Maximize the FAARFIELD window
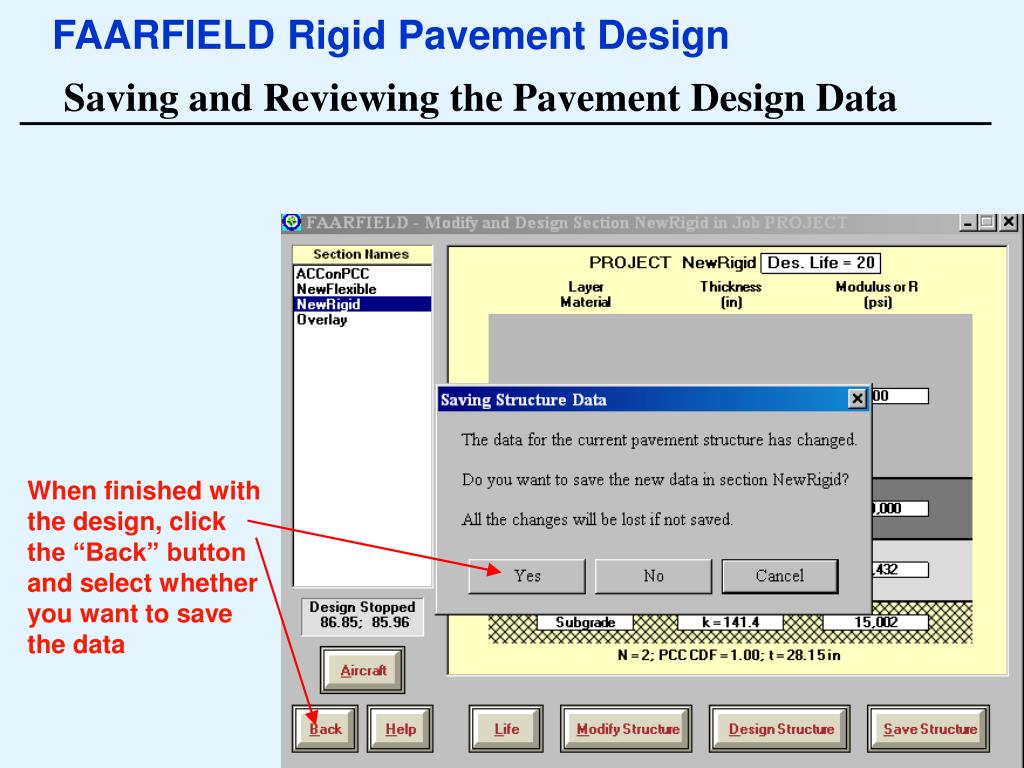The width and height of the screenshot is (1024, 768). point(987,223)
